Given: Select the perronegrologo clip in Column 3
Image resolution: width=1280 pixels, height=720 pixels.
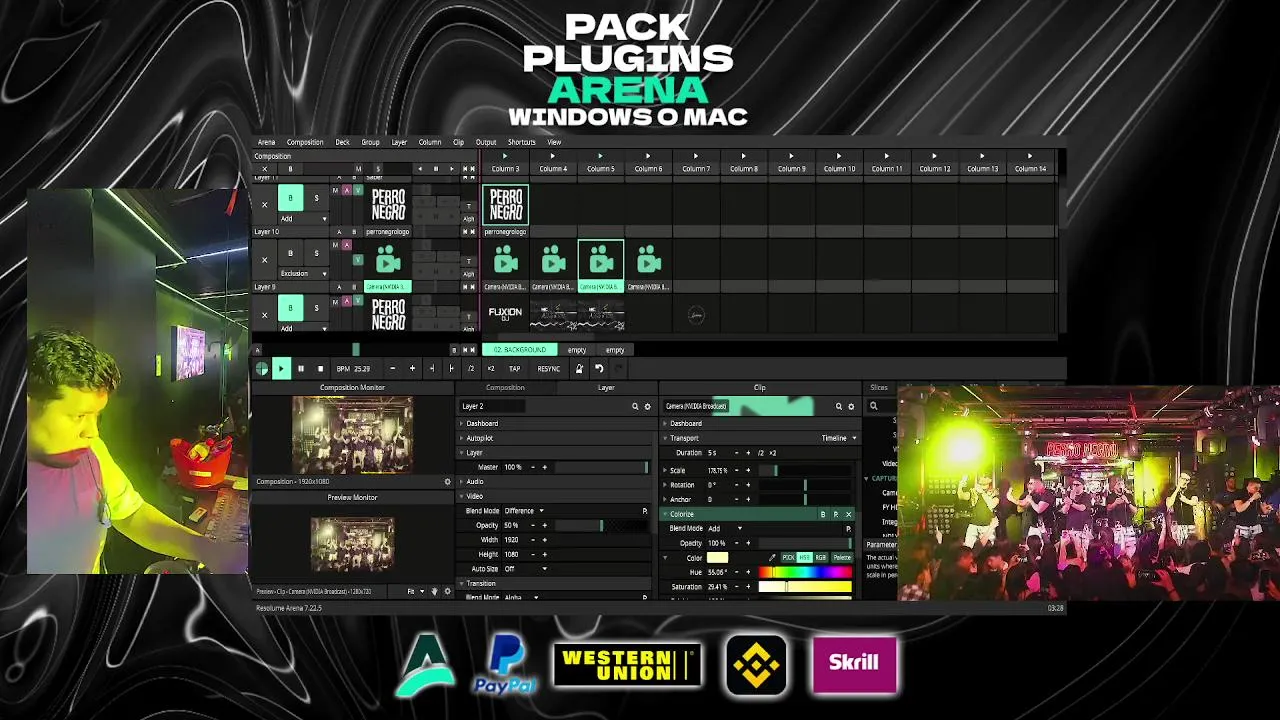Looking at the screenshot, I should 506,205.
